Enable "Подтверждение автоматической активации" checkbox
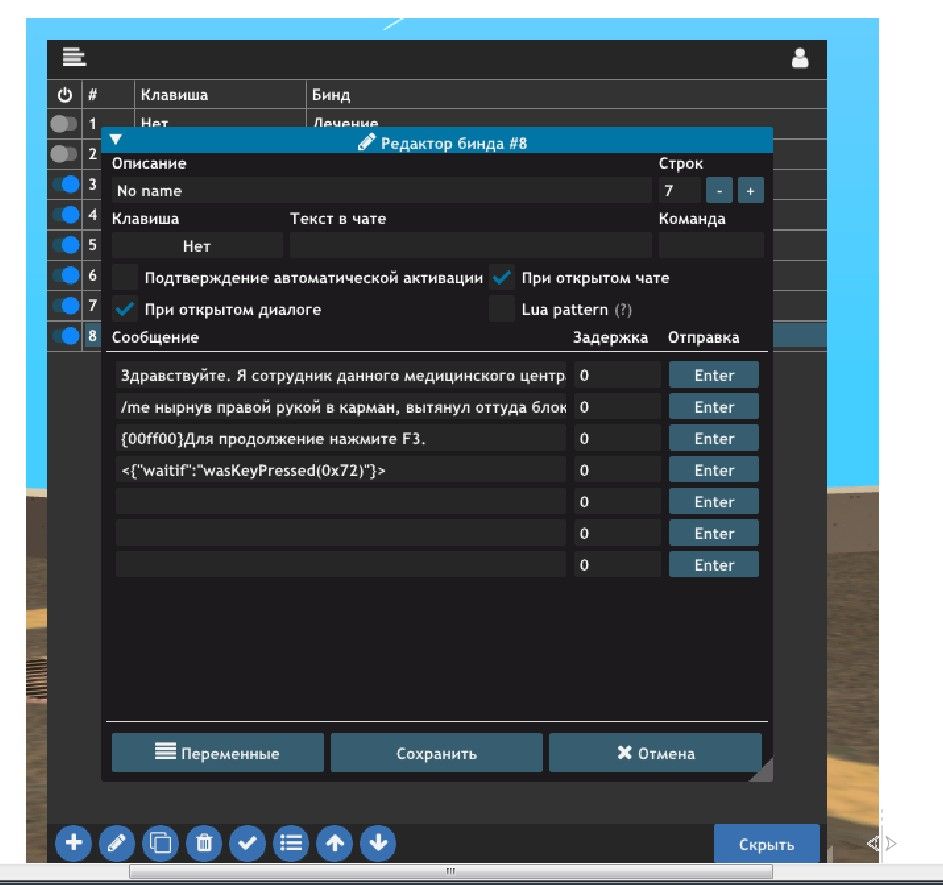This screenshot has height=885, width=943. tap(125, 277)
